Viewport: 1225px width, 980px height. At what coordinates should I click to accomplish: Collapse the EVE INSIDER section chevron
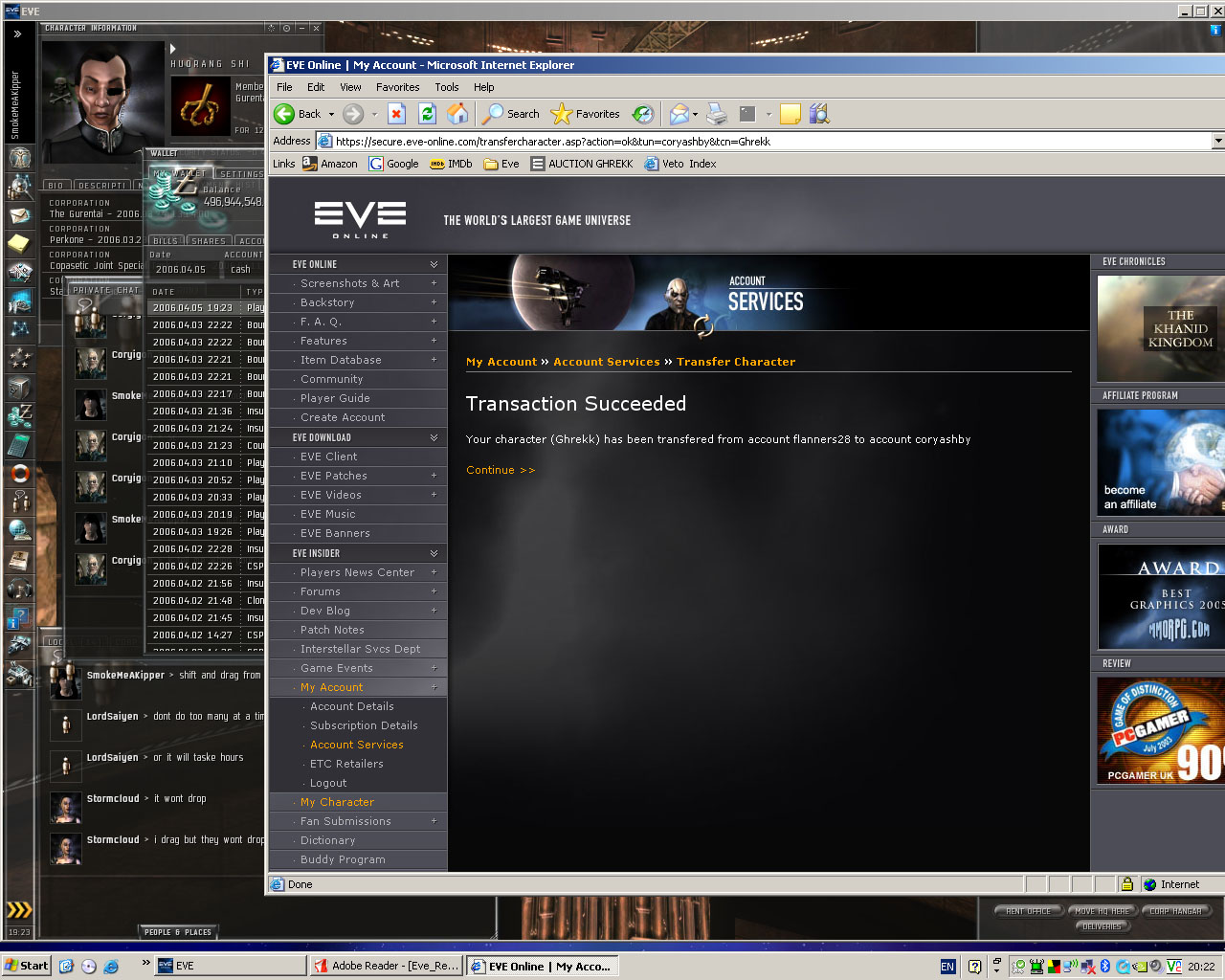(x=434, y=553)
